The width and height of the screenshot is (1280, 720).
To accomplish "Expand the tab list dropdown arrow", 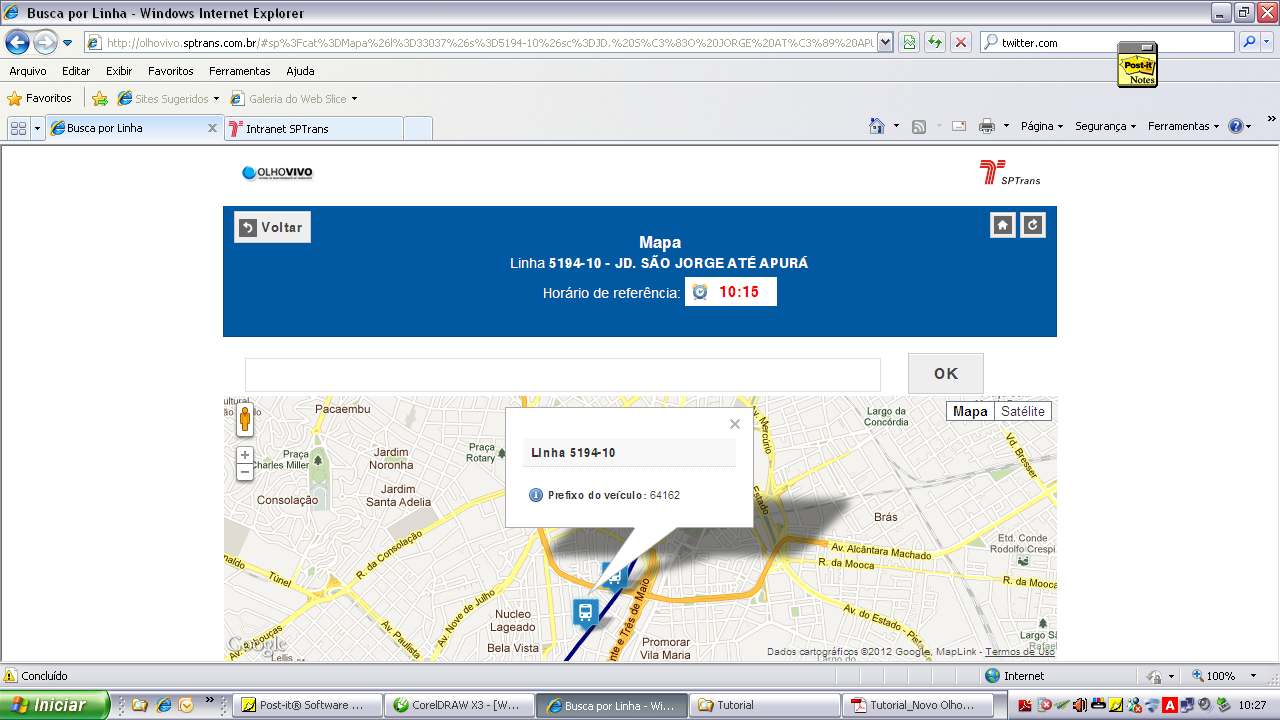I will pos(38,128).
